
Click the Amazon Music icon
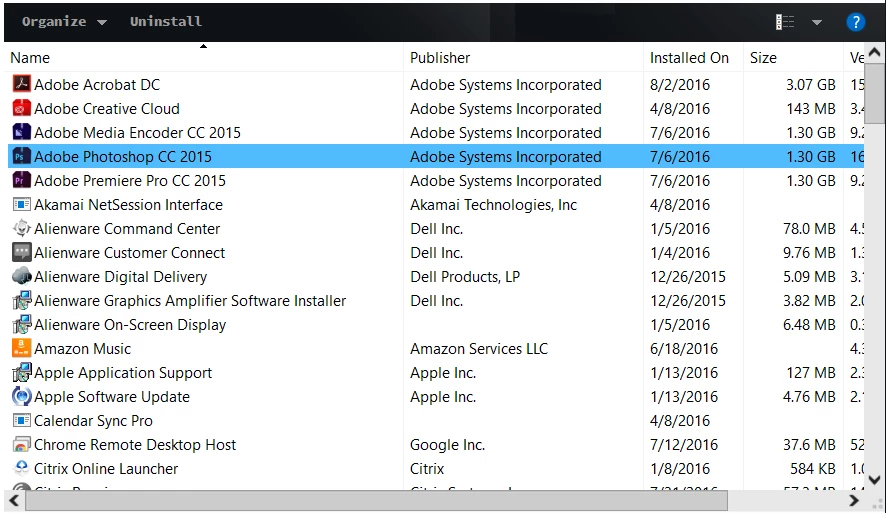[x=21, y=348]
